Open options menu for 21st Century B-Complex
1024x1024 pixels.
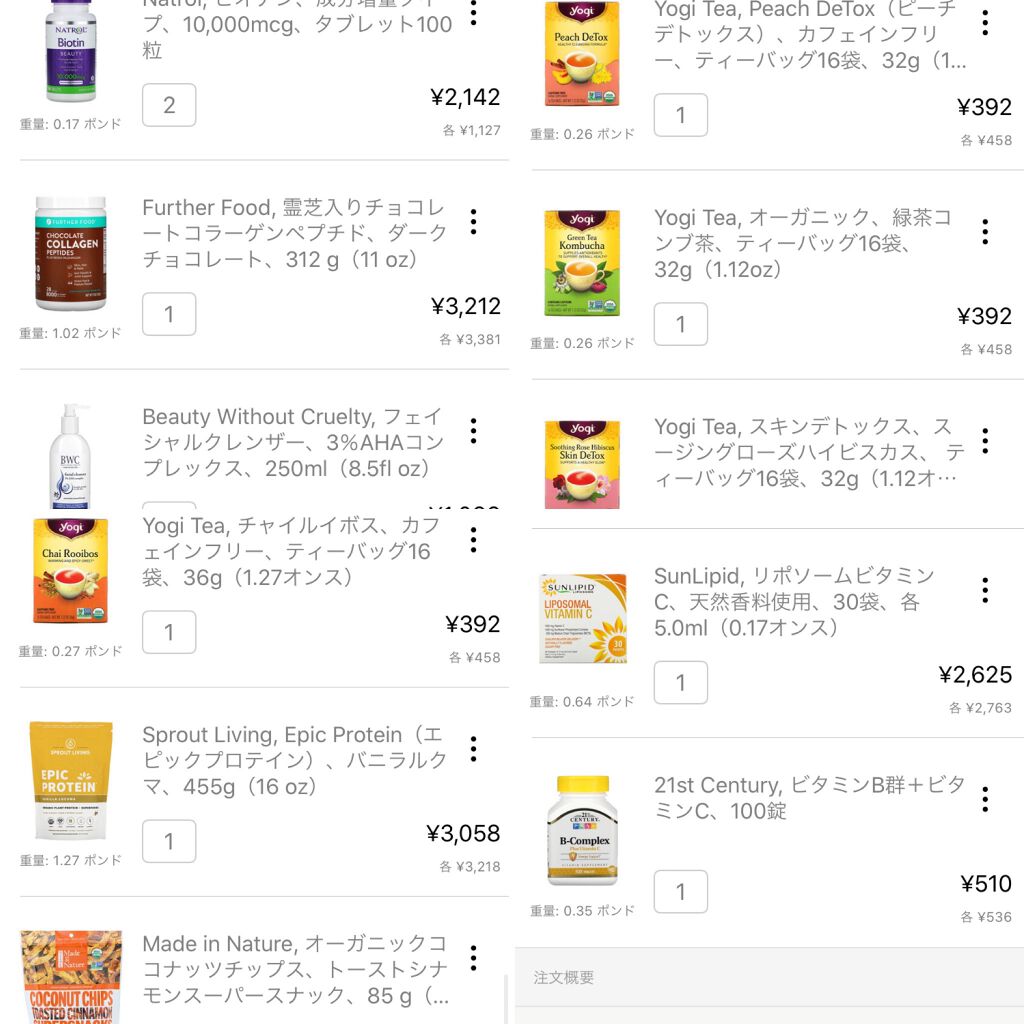pyautogui.click(x=985, y=799)
